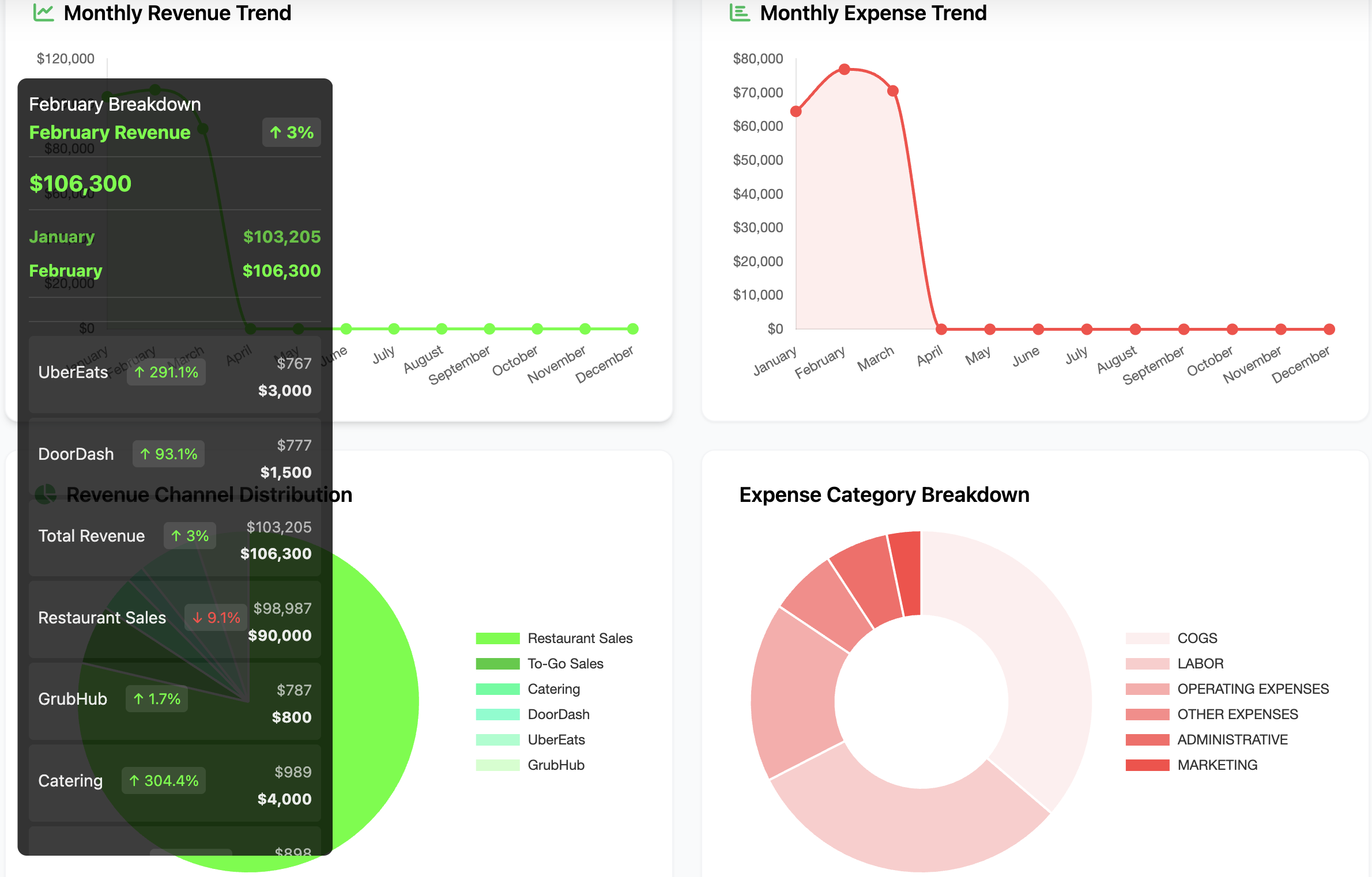This screenshot has width=1372, height=877.
Task: Click the Restaurant Sales 9.1% decrease badge
Action: click(216, 618)
